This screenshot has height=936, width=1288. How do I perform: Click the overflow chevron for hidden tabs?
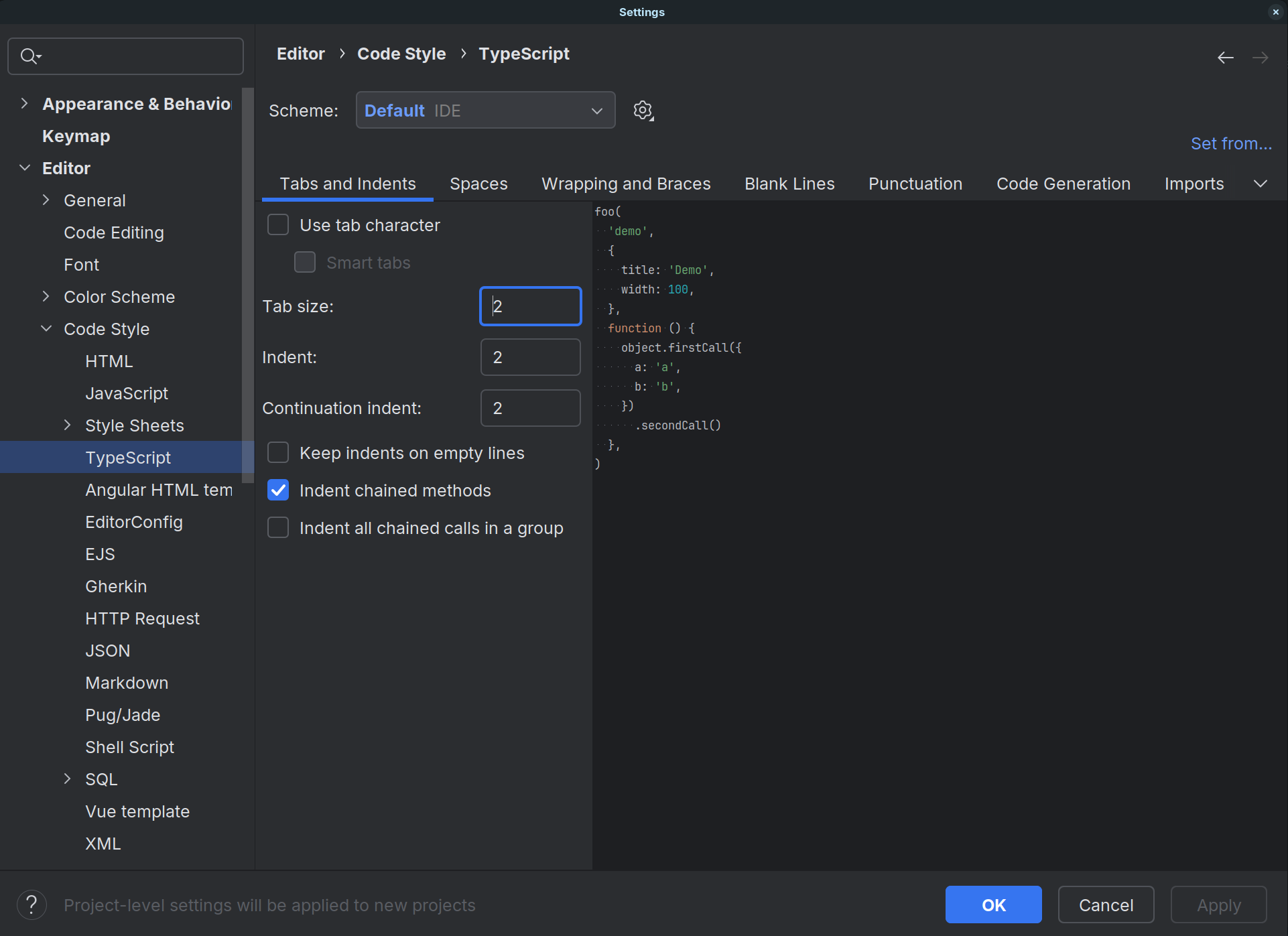click(1261, 183)
